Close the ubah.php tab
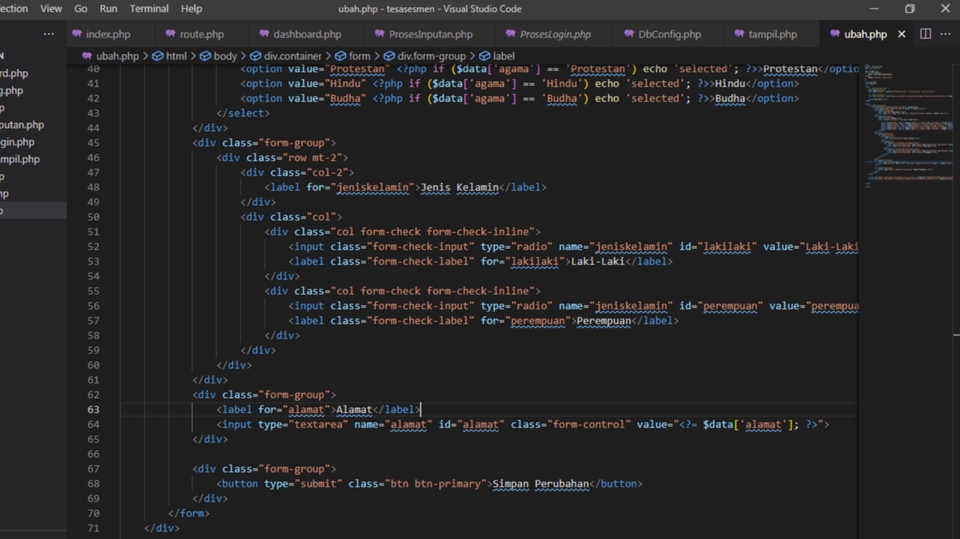The image size is (960, 539). 901,34
